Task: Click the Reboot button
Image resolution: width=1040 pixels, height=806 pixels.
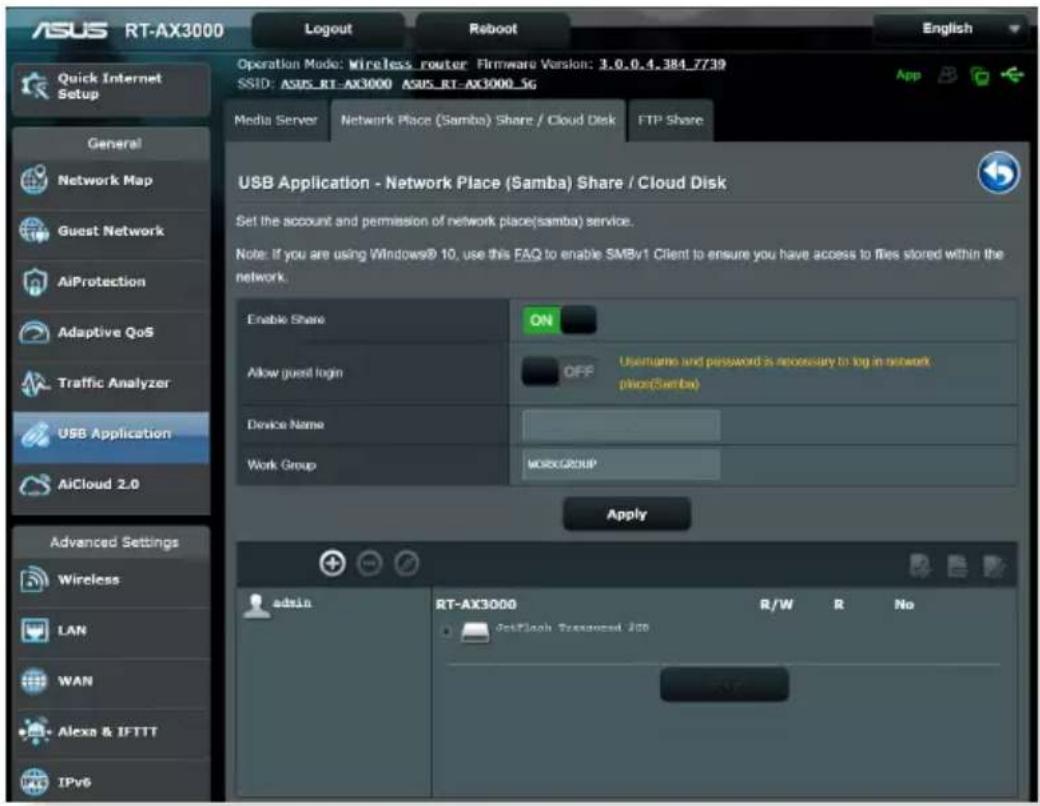Action: click(493, 29)
